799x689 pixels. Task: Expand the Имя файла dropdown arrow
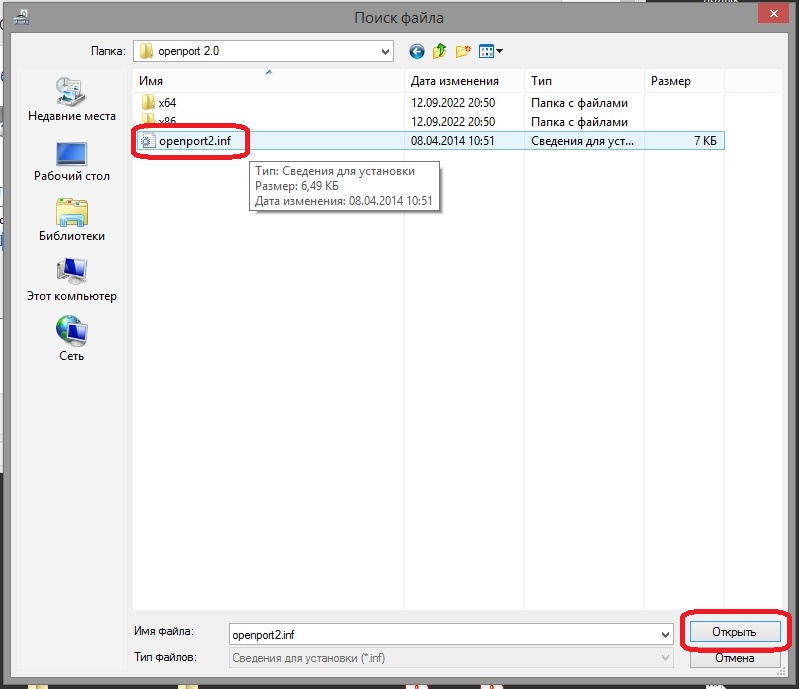point(665,634)
